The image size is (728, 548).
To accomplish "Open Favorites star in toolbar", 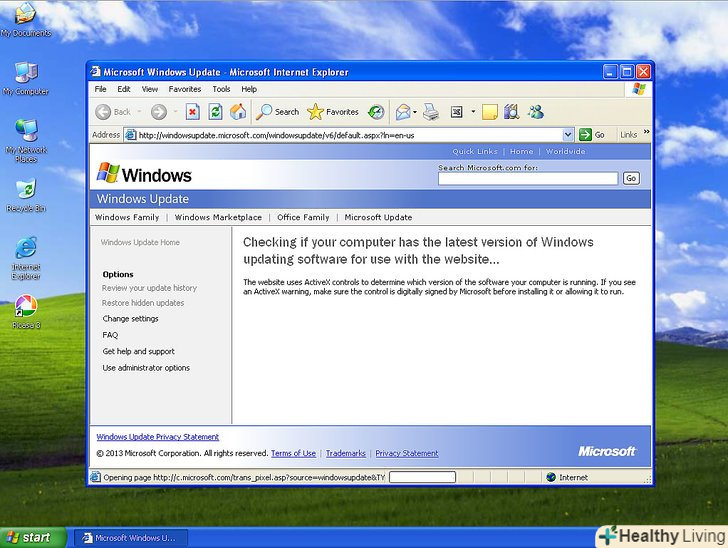I will 333,112.
